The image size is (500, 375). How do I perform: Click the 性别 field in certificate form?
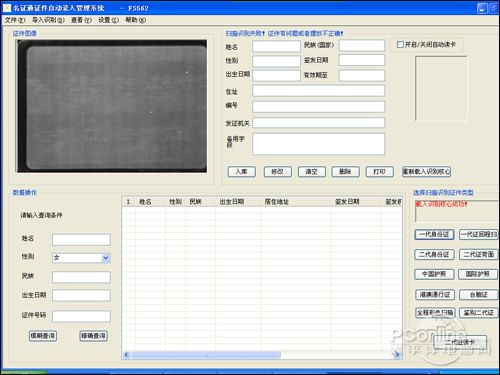coord(276,61)
